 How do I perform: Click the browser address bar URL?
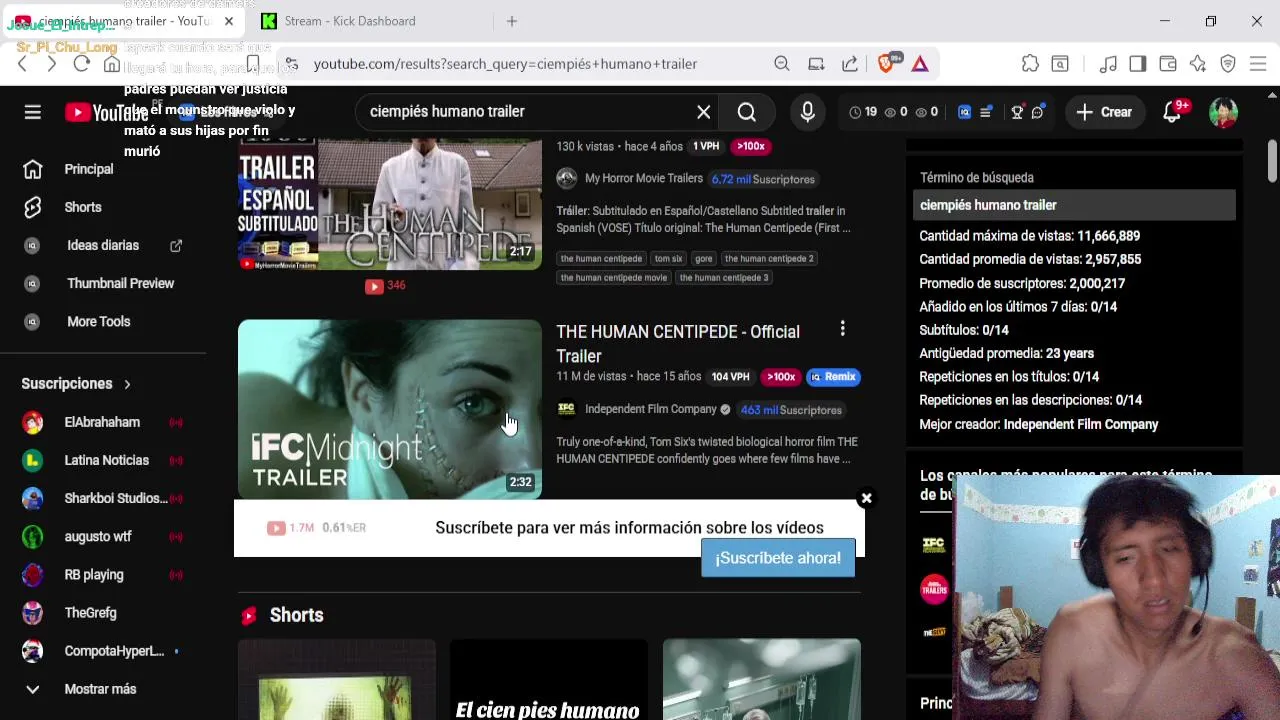(505, 64)
